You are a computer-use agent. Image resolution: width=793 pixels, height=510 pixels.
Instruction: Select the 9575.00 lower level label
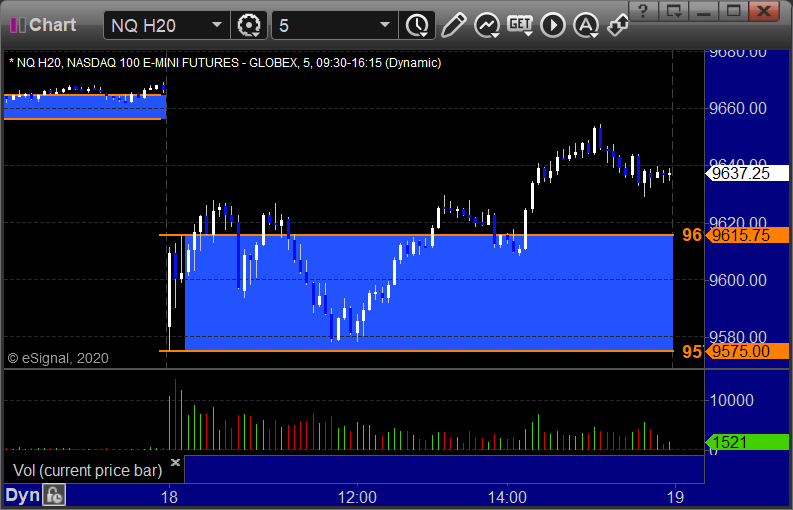(x=747, y=351)
